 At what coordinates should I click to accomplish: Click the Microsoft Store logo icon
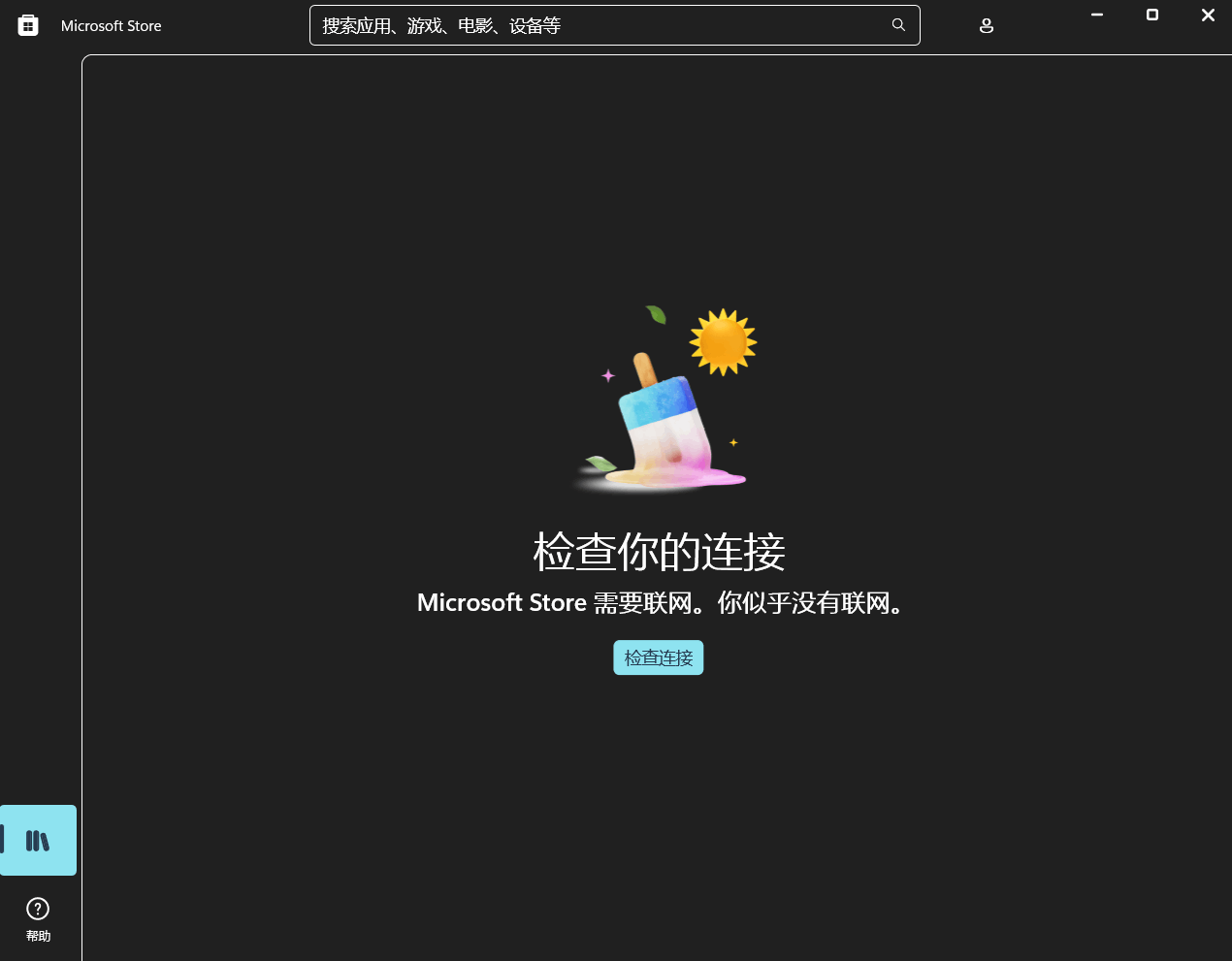[28, 25]
